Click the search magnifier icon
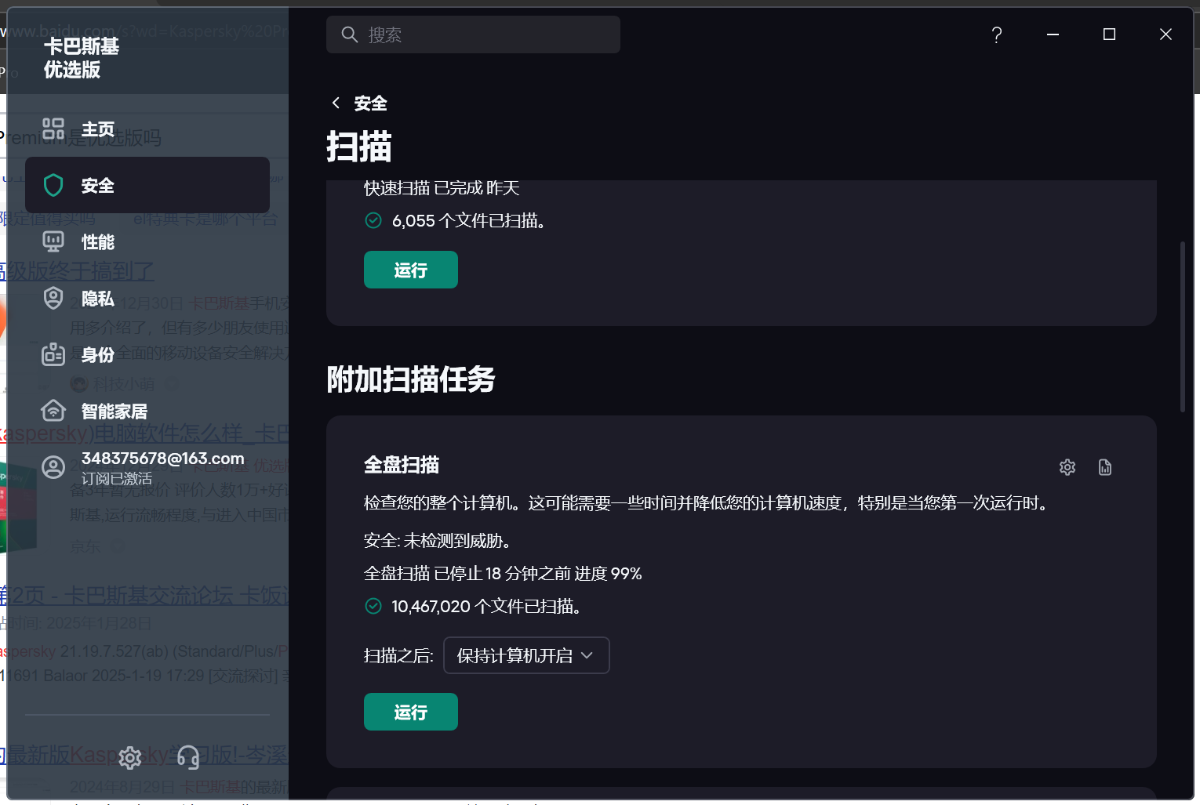Image resolution: width=1200 pixels, height=805 pixels. point(350,35)
